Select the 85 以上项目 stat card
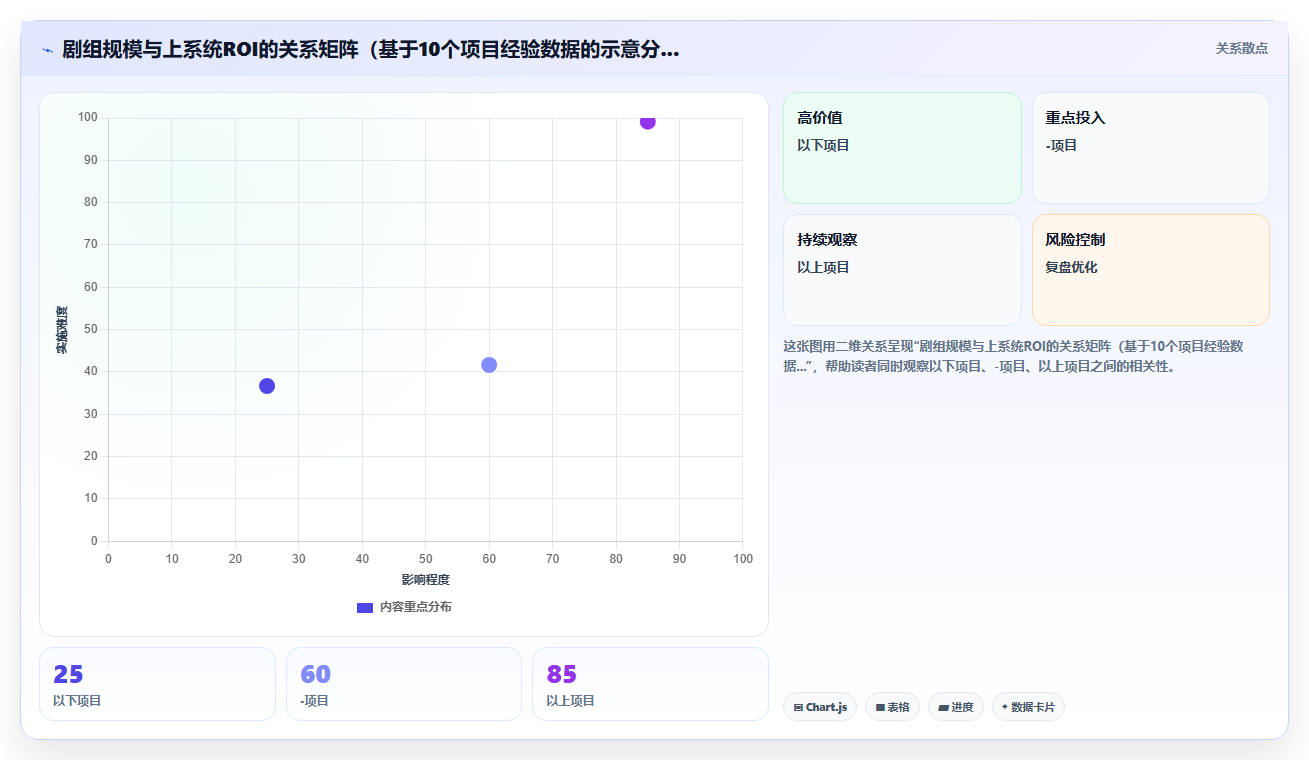1309x760 pixels. coord(650,684)
